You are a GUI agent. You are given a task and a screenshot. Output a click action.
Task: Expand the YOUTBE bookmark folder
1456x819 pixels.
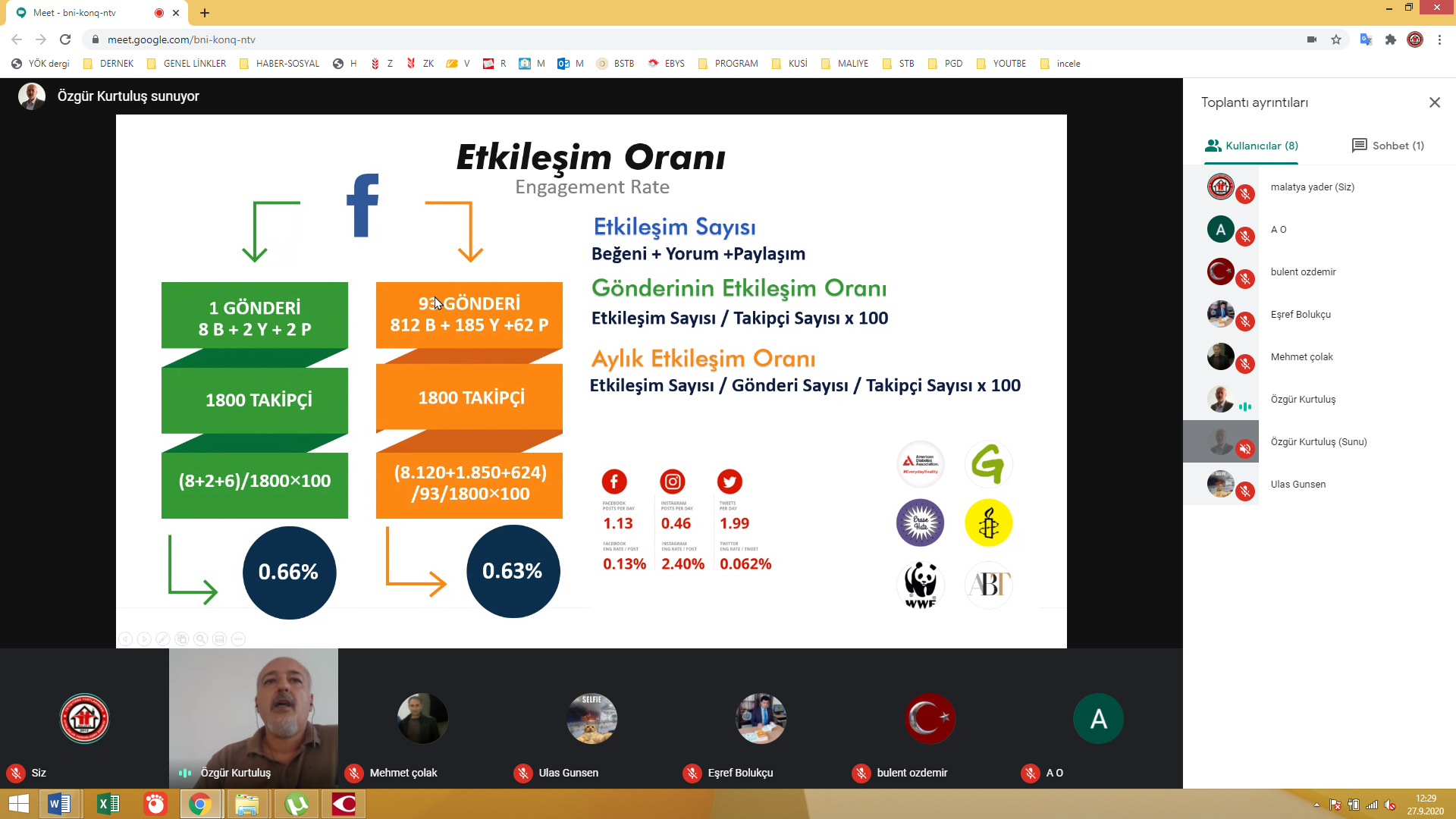point(1001,64)
